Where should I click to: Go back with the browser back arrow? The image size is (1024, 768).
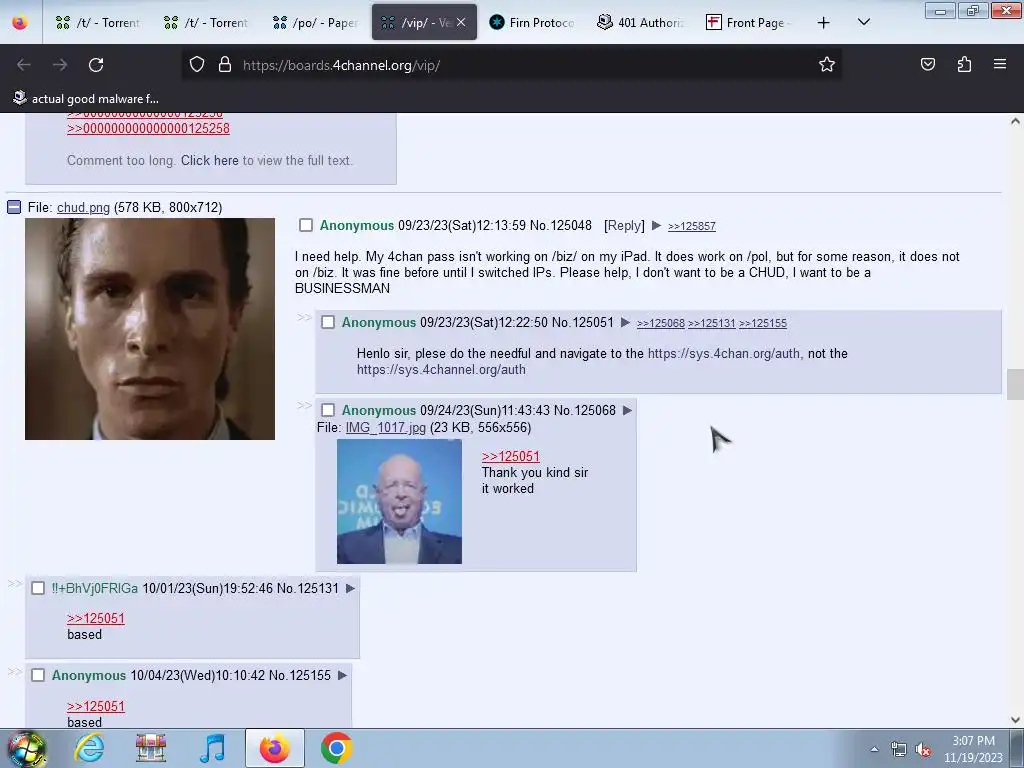pos(24,65)
